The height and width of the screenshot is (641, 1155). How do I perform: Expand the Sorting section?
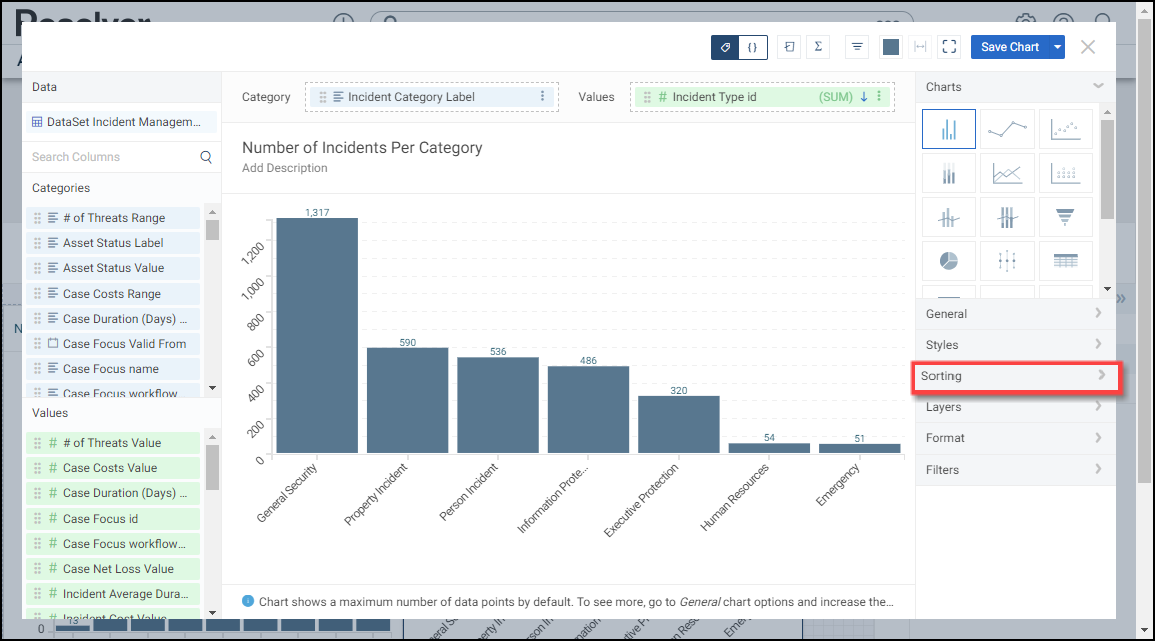pos(1015,376)
